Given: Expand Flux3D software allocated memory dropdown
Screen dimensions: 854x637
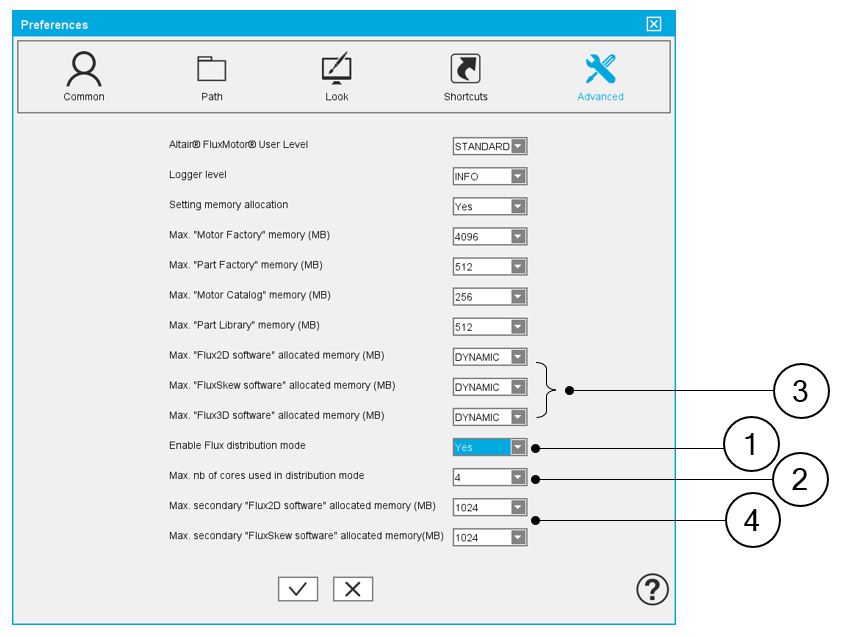Looking at the screenshot, I should 518,417.
